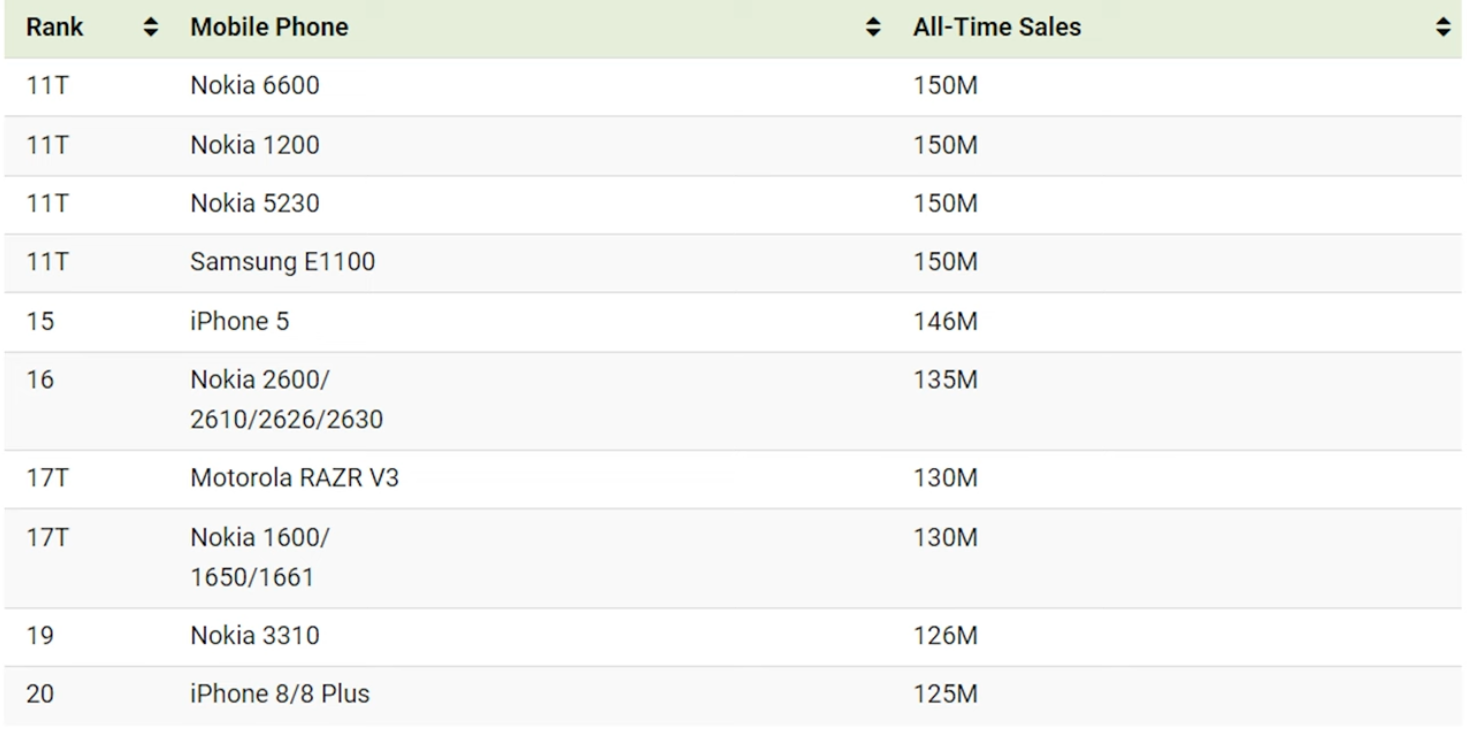Select the Nokia 3310 cell
Image resolution: width=1467 pixels, height=732 pixels.
pos(255,636)
